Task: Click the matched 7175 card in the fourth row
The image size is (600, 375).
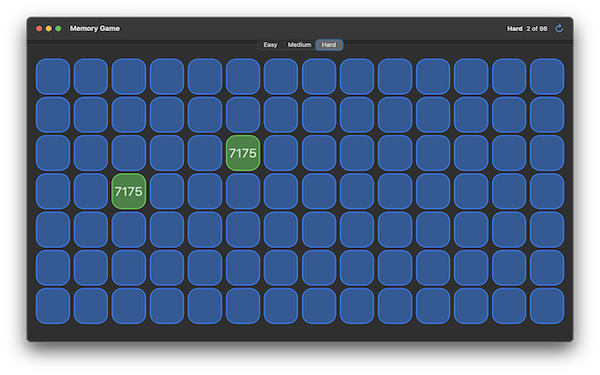Action: coord(129,191)
